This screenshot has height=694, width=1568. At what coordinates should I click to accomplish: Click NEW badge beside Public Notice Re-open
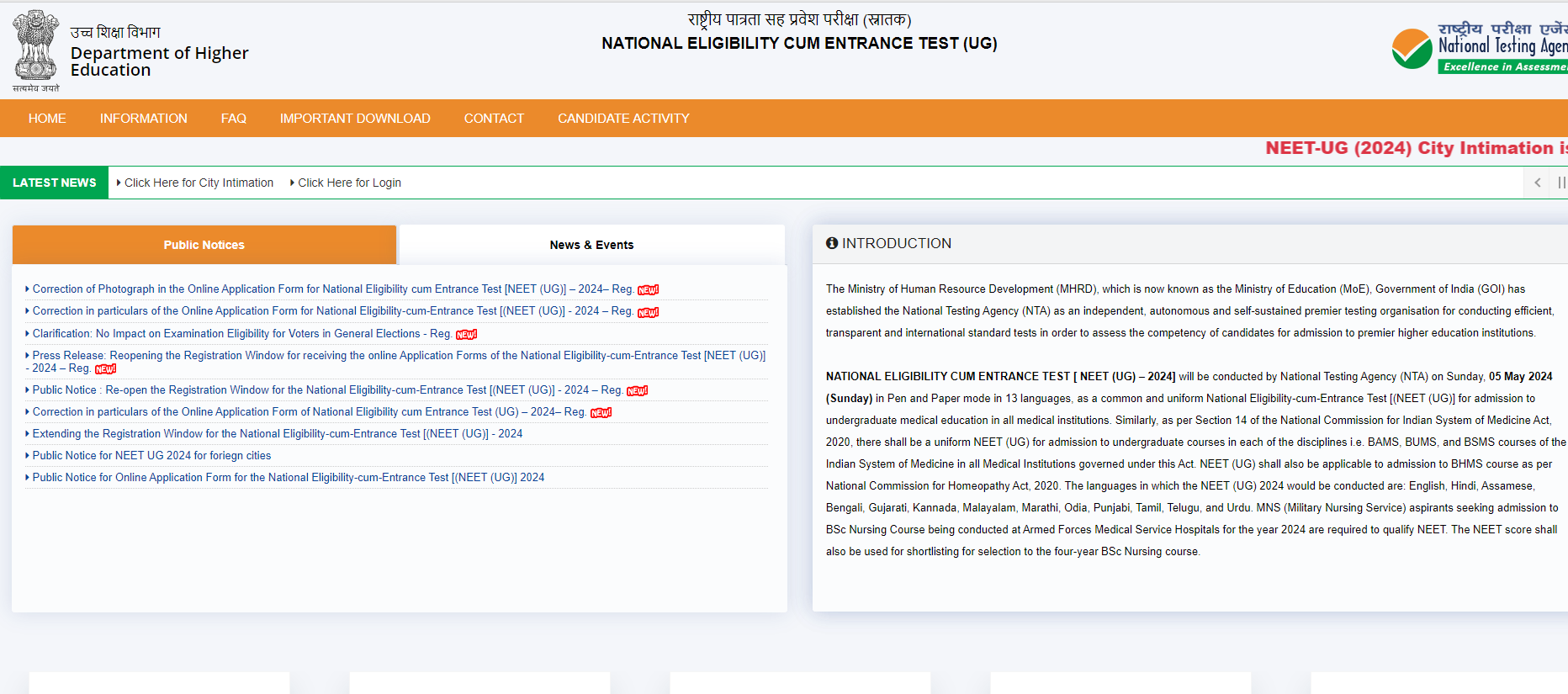[637, 391]
